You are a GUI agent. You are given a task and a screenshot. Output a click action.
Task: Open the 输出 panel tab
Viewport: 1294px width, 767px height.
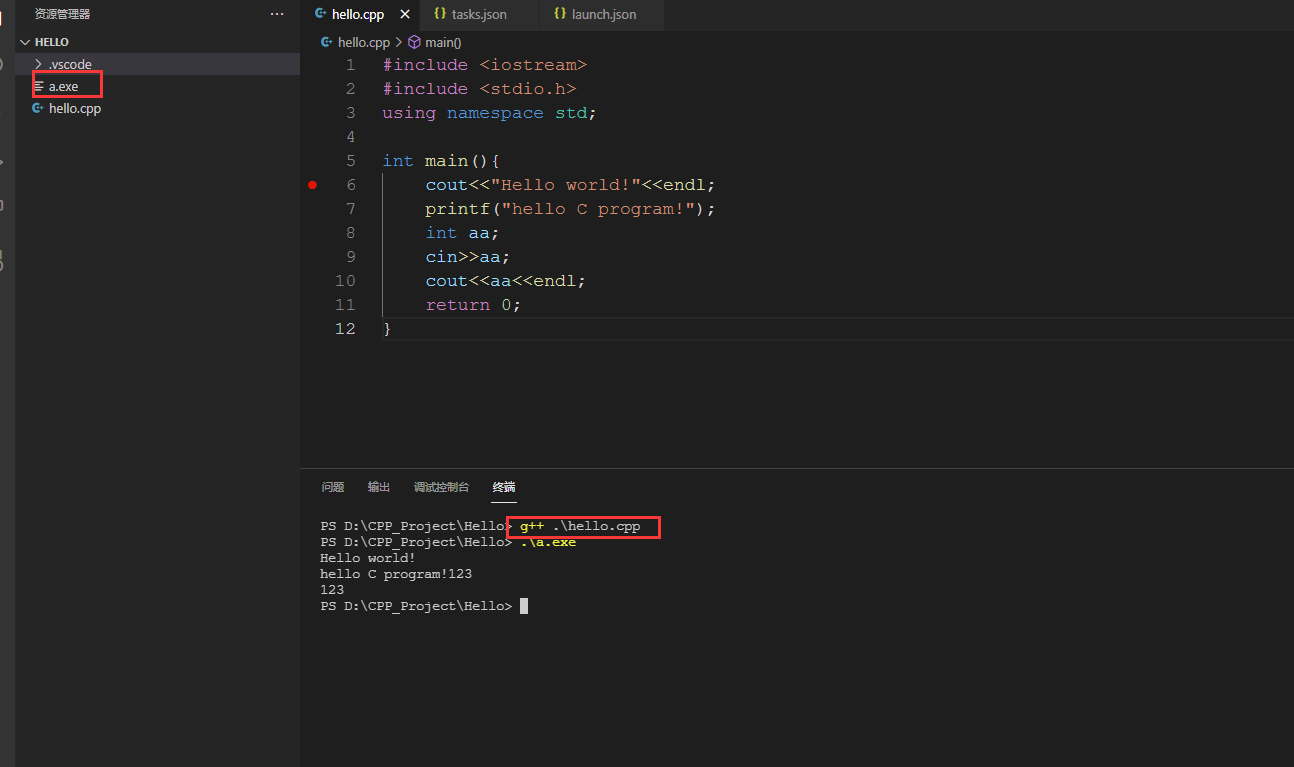coord(379,487)
